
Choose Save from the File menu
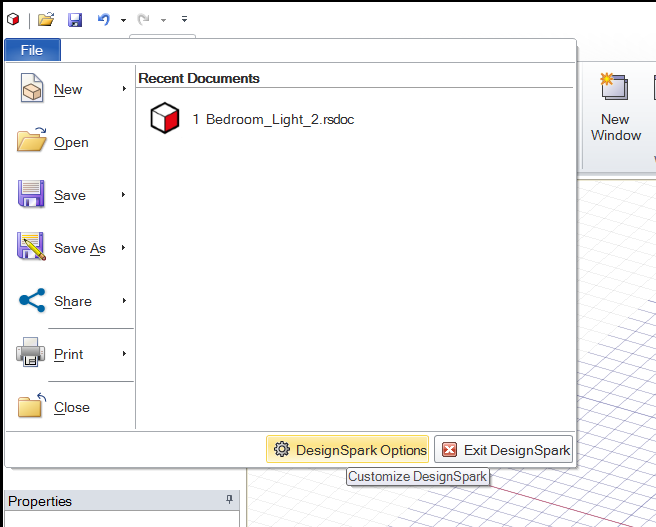tap(69, 195)
